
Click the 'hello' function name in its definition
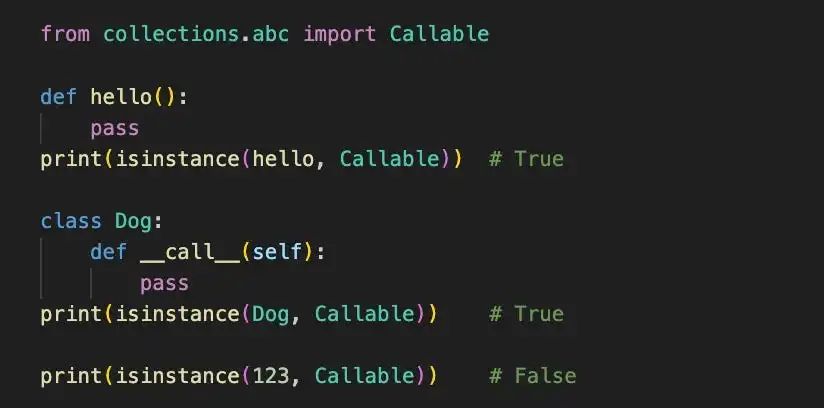tap(121, 97)
